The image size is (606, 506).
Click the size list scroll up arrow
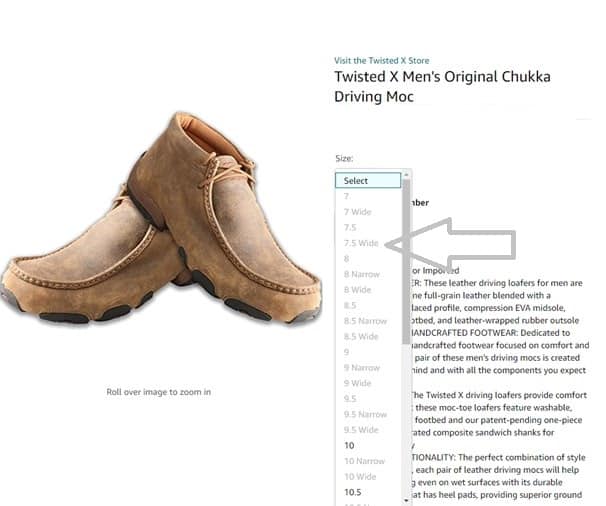click(406, 175)
